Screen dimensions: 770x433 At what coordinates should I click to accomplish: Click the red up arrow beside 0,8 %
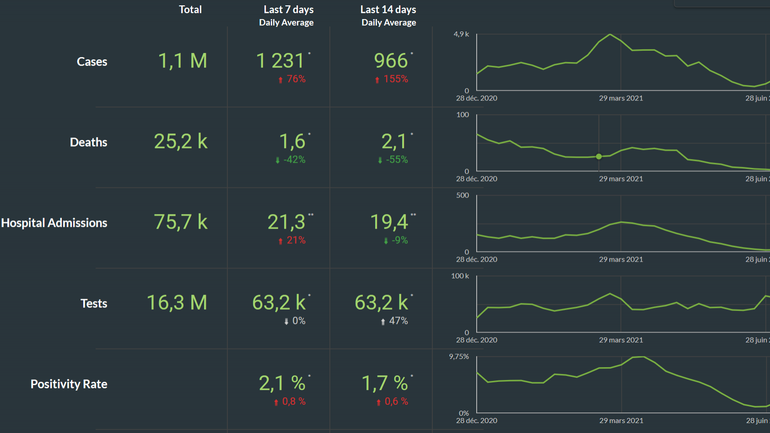(x=276, y=402)
